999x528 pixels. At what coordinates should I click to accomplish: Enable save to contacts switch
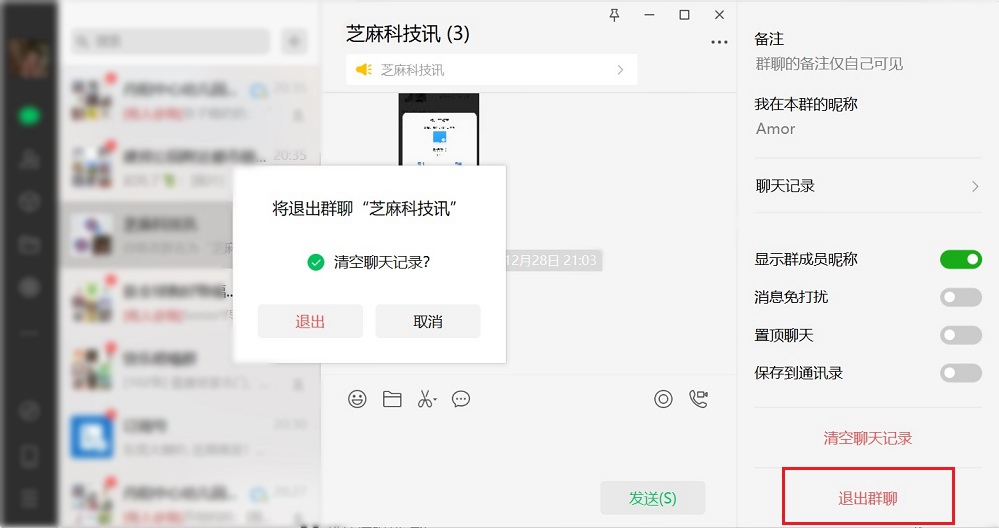point(961,373)
